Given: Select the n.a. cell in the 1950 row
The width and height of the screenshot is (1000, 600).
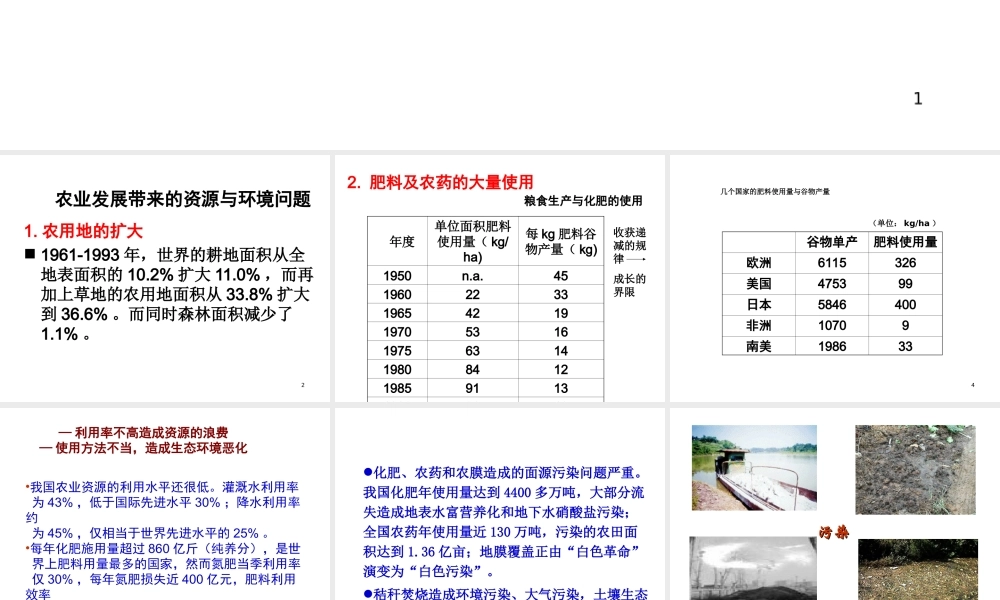Looking at the screenshot, I should click(472, 276).
